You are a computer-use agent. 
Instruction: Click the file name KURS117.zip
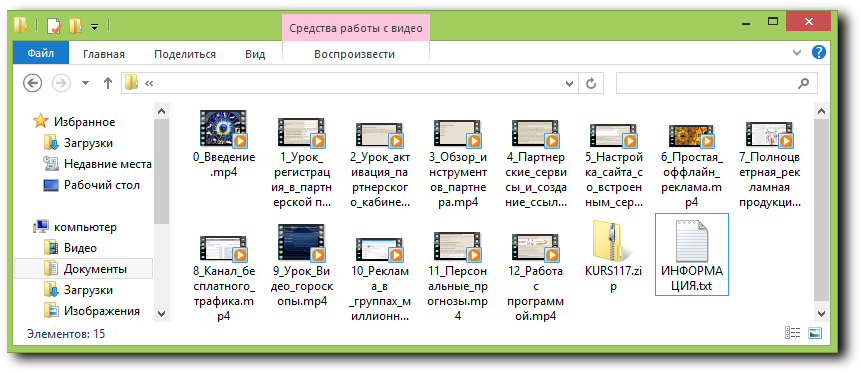(612, 279)
